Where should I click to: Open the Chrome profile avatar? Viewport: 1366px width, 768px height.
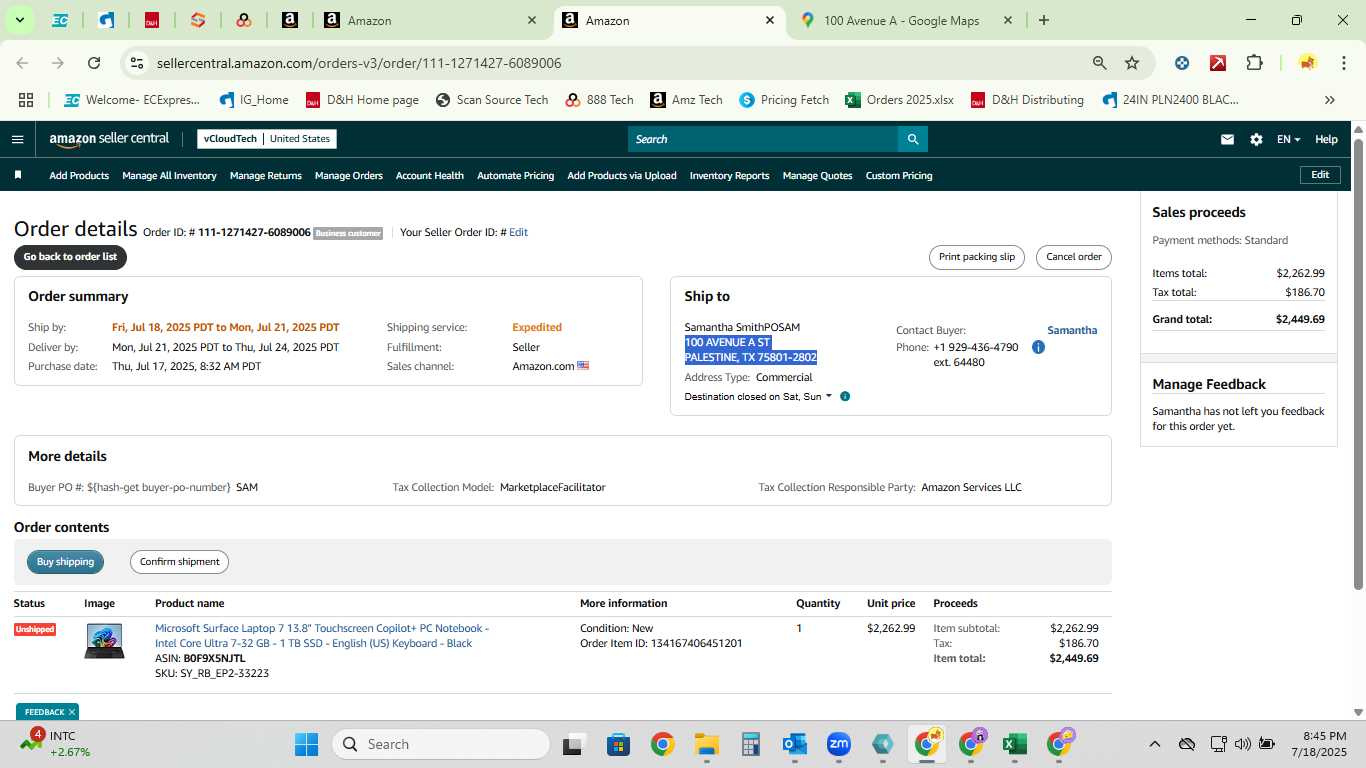(1307, 63)
